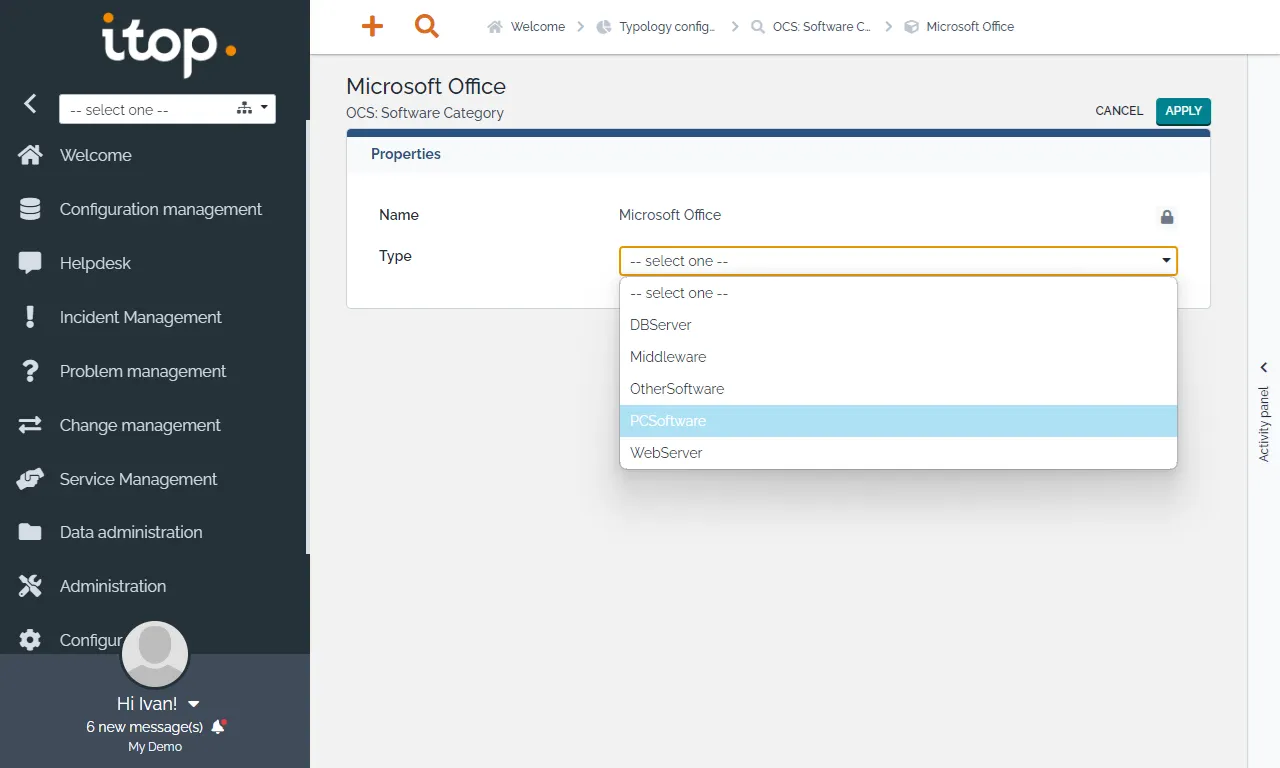Click the My Demo organization text
1280x768 pixels.
[x=155, y=747]
